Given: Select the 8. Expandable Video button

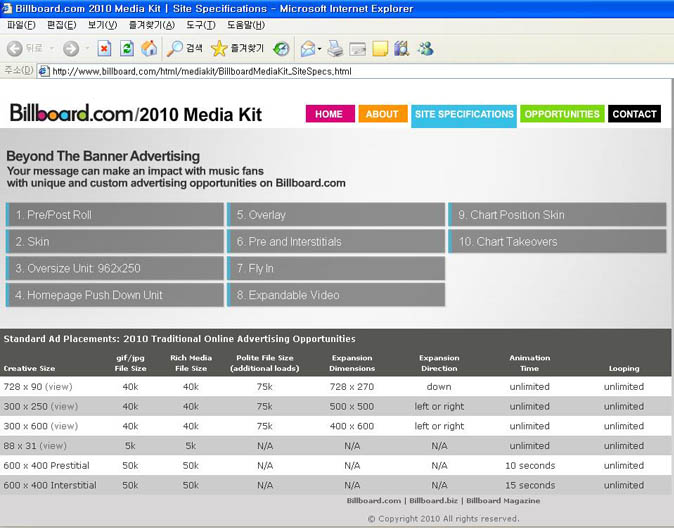Looking at the screenshot, I should (337, 295).
